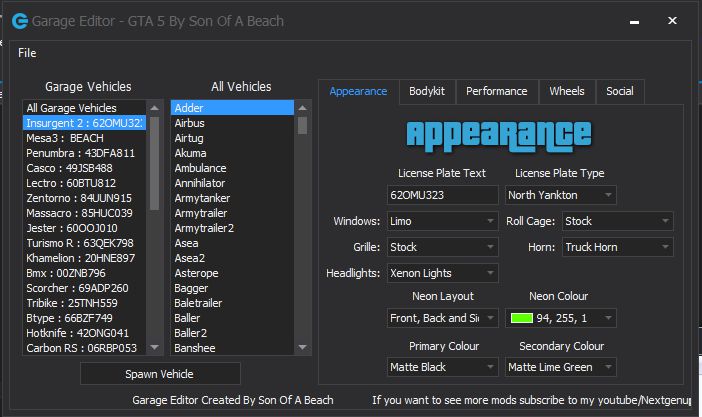
Task: Select Insurgent 2 in Garage Vehicles
Action: 84,123
